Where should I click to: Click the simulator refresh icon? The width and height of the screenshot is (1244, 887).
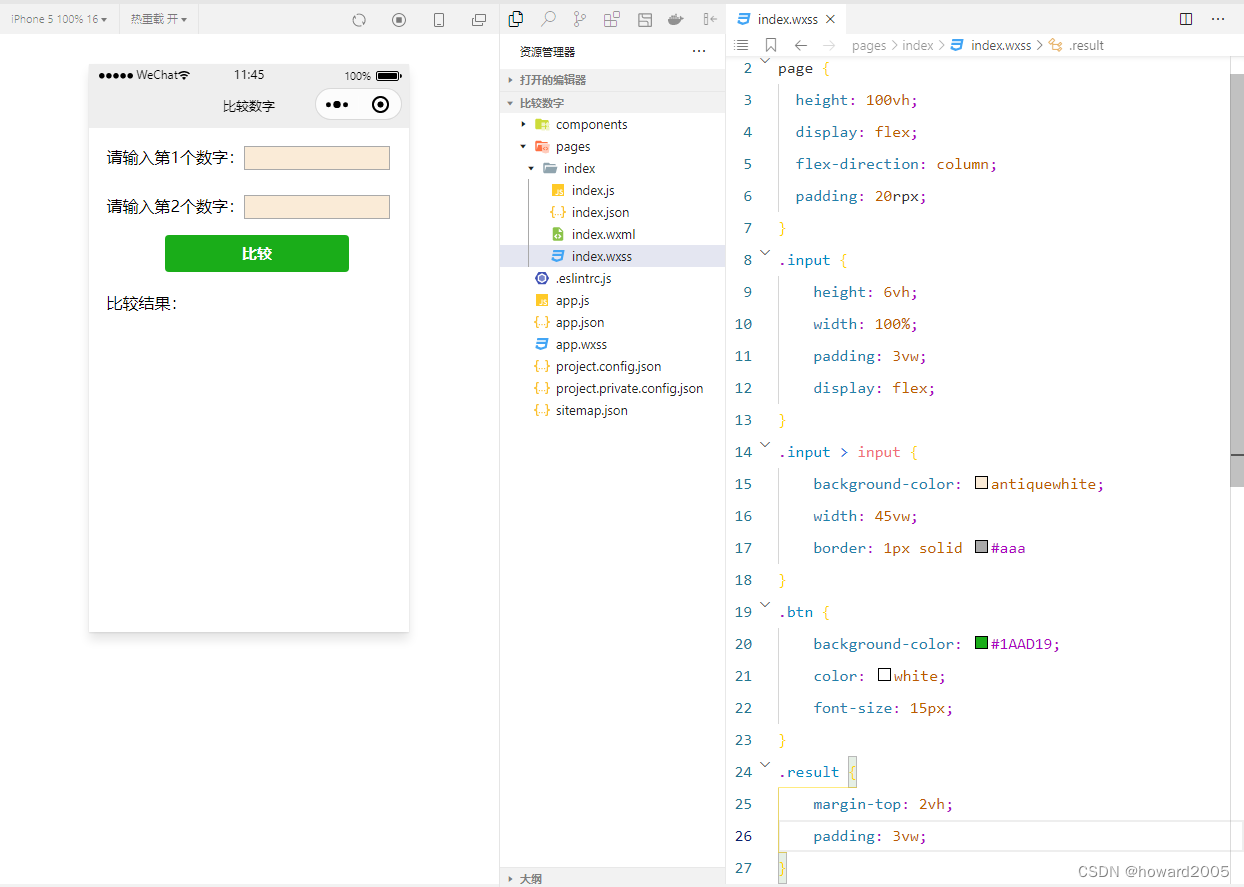[360, 20]
